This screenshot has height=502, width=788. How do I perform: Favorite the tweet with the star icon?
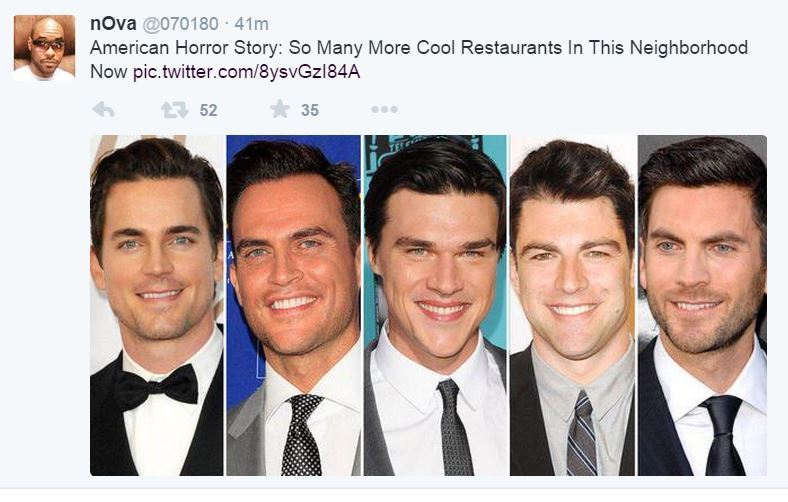(x=279, y=109)
